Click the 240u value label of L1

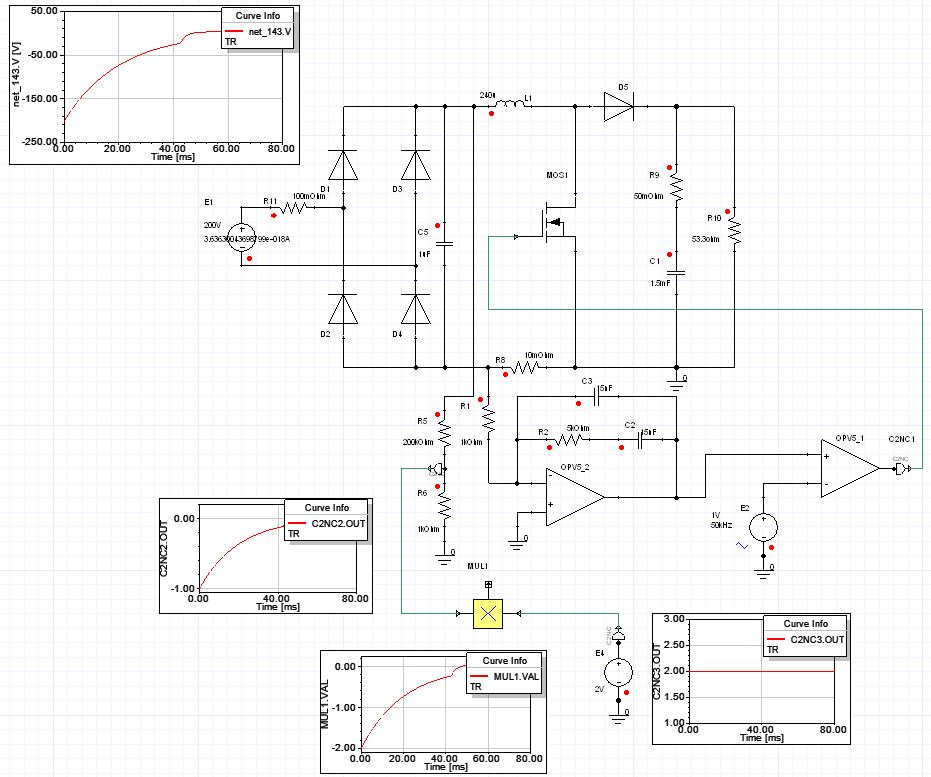(x=487, y=96)
